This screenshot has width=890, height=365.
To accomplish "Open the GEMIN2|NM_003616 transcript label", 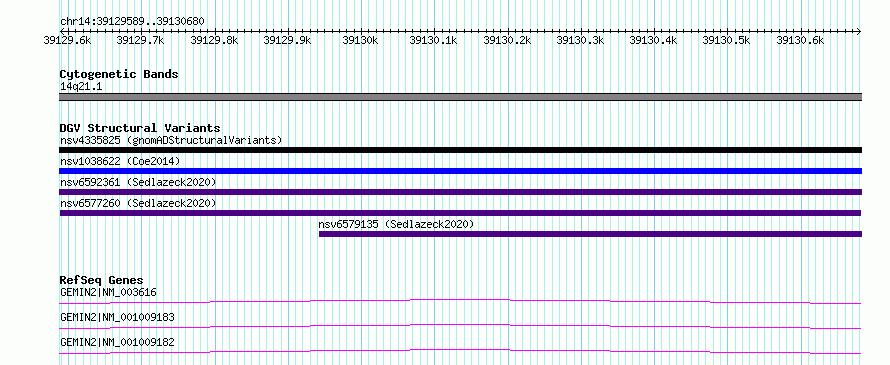I will pyautogui.click(x=108, y=292).
